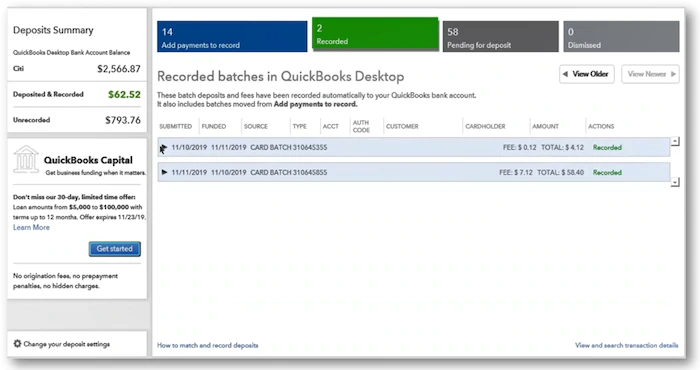Image resolution: width=700 pixels, height=370 pixels.
Task: Click the QuickBooks Capital bank building icon
Action: coord(26,159)
